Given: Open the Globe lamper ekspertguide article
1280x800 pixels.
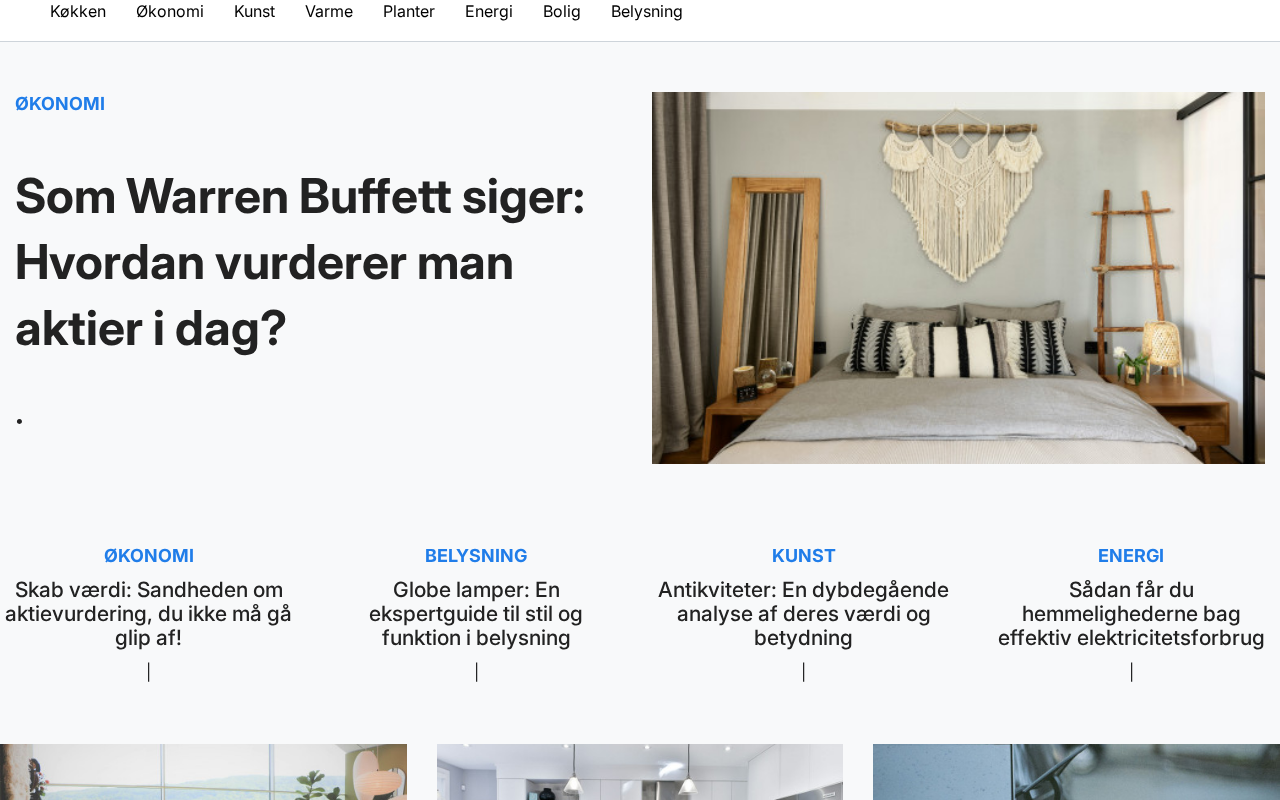Looking at the screenshot, I should (x=476, y=614).
